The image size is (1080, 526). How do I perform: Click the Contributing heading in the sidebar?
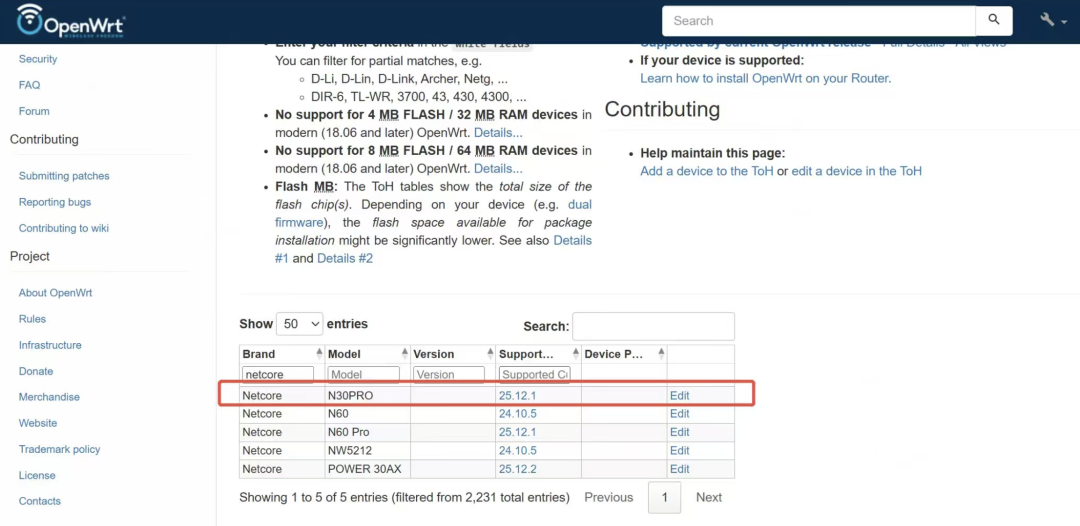[x=44, y=140]
